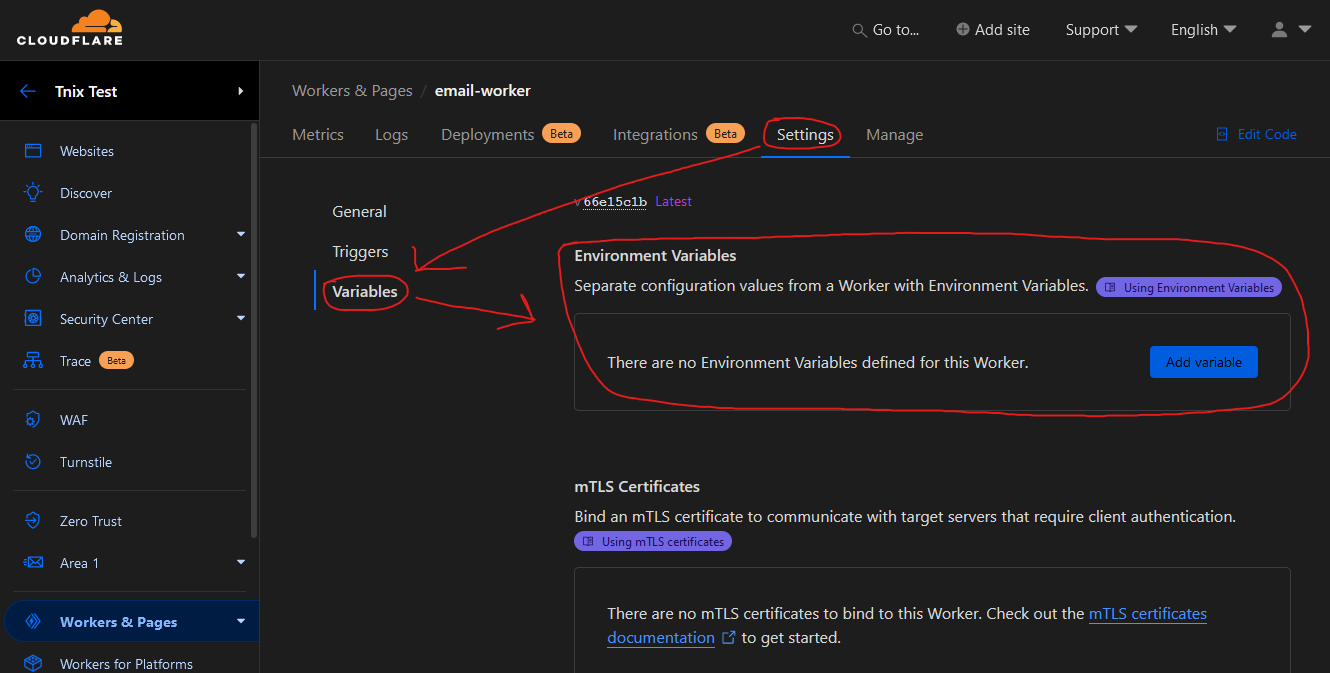Select Triggers in the settings menu
The width and height of the screenshot is (1330, 673).
click(x=360, y=252)
